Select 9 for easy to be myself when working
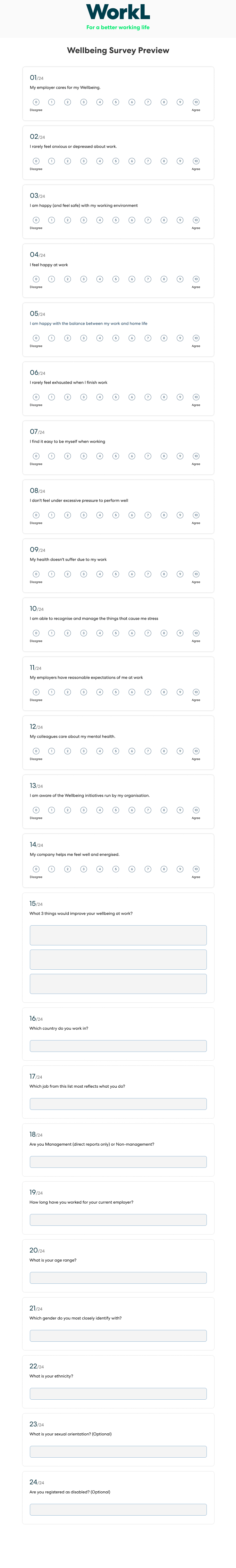236x1568 pixels. coord(180,456)
